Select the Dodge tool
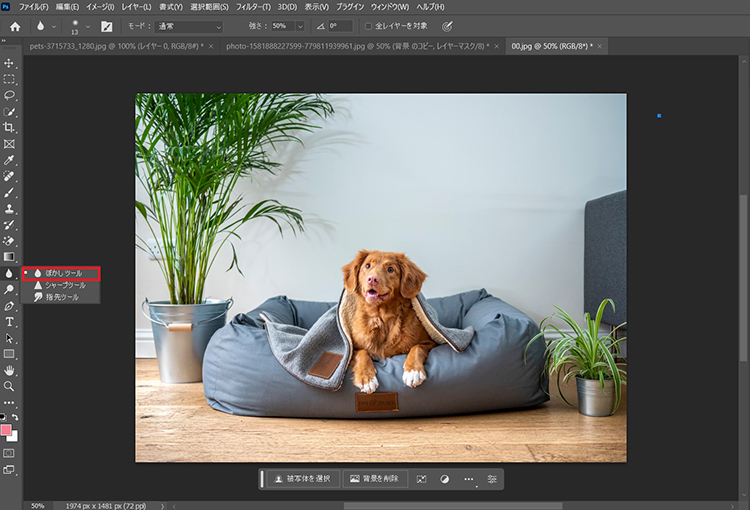Viewport: 750px width, 510px height. coord(9,289)
